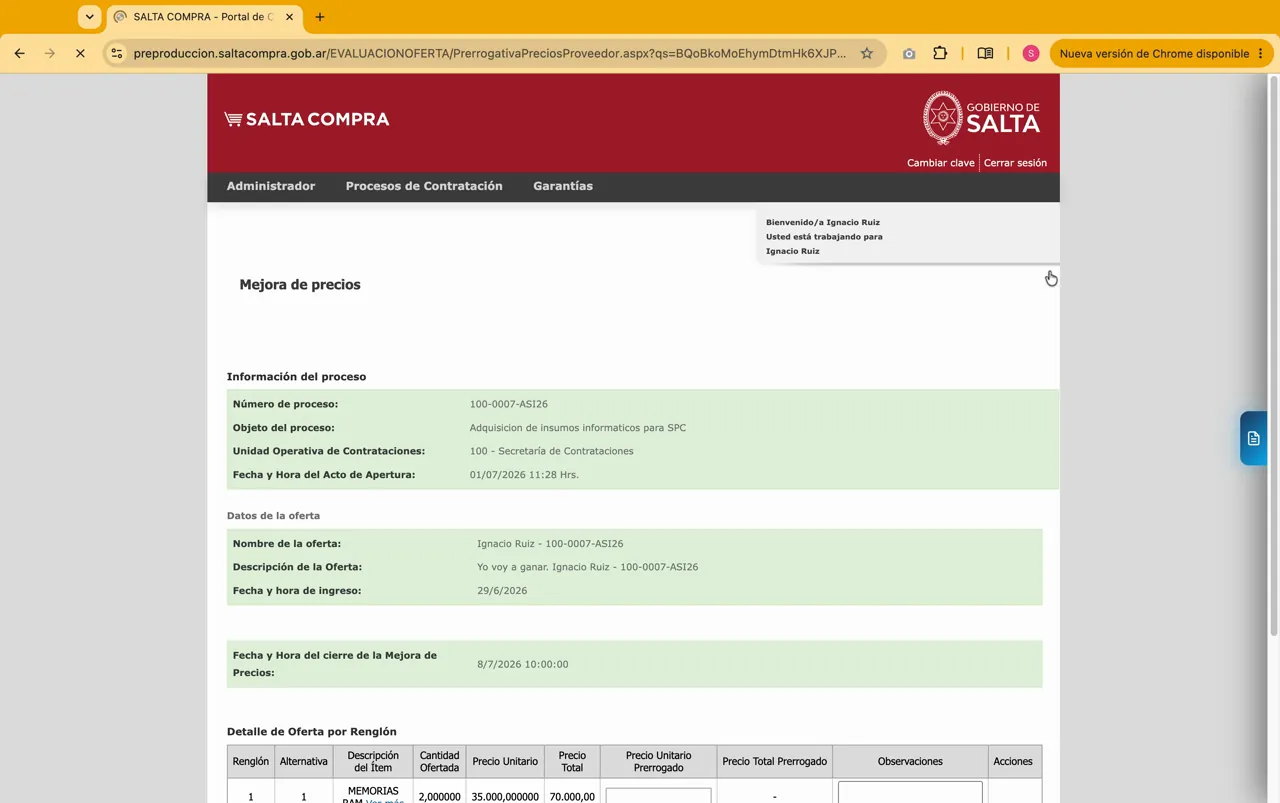Click the 'Detalle de Oferta por Renglón' title
This screenshot has height=803, width=1280.
coord(312,732)
